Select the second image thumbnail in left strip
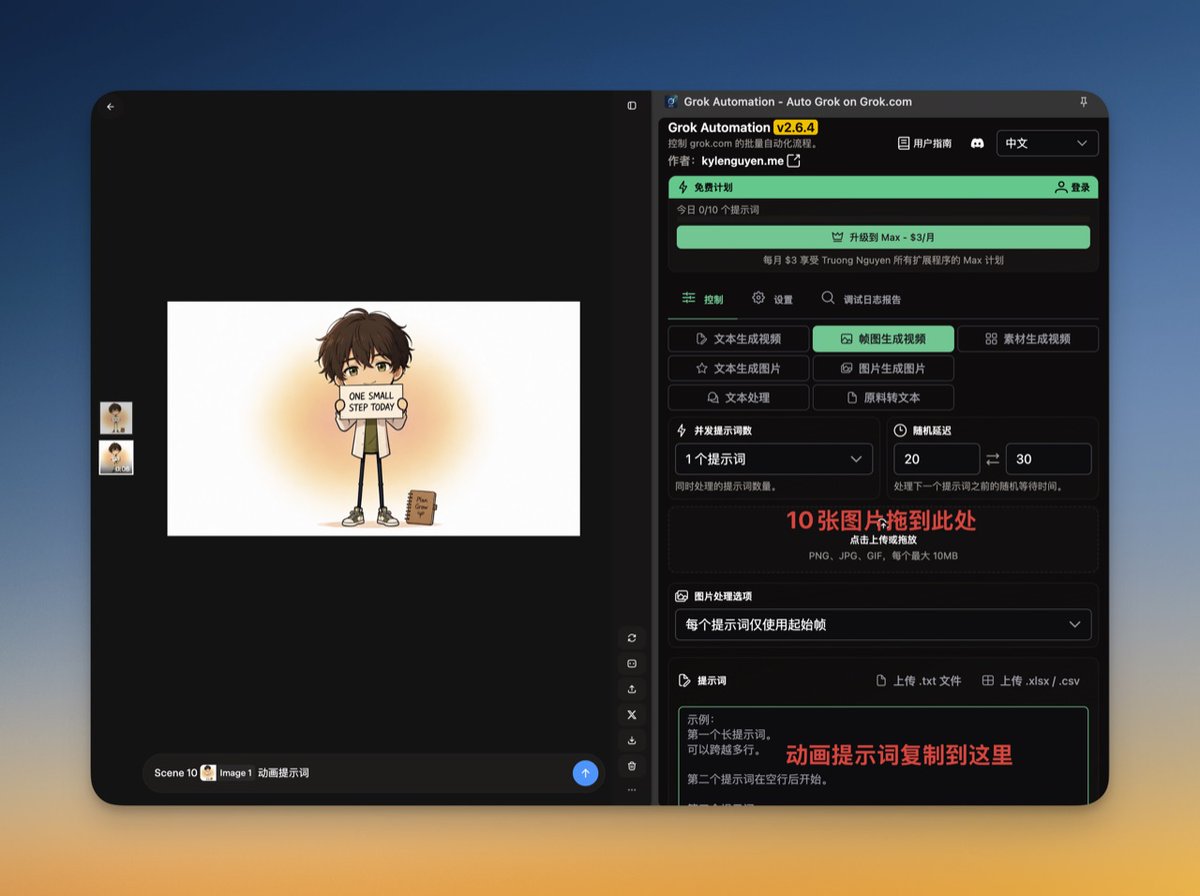Image resolution: width=1200 pixels, height=896 pixels. click(x=116, y=458)
